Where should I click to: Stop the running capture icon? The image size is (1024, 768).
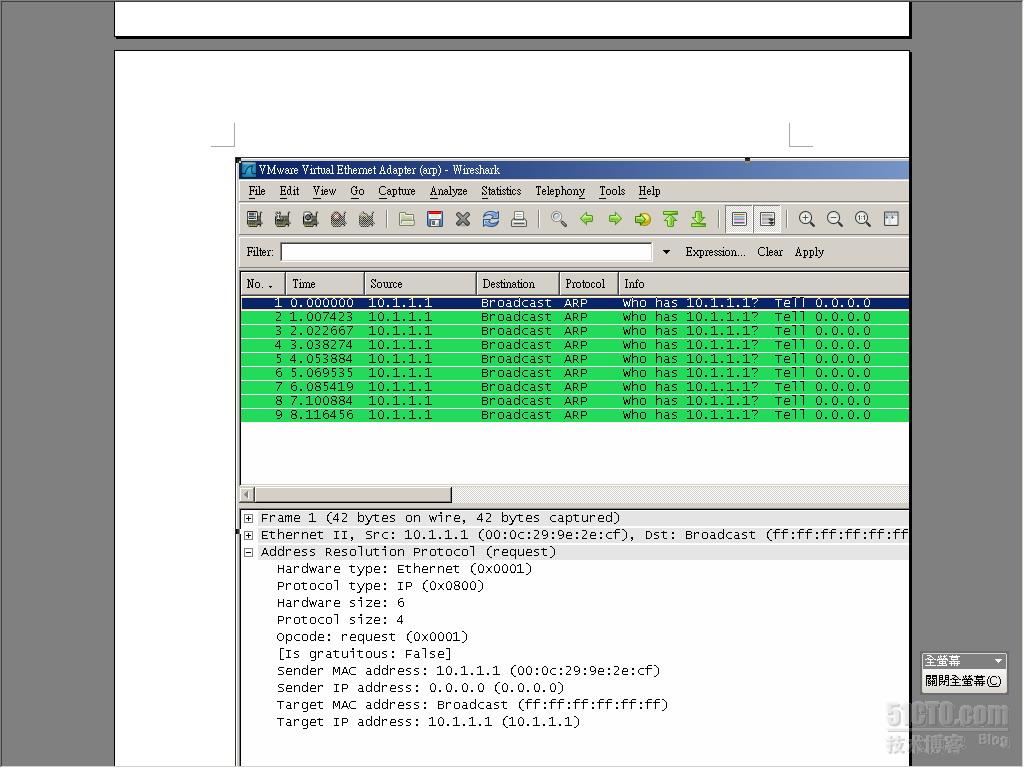point(338,219)
